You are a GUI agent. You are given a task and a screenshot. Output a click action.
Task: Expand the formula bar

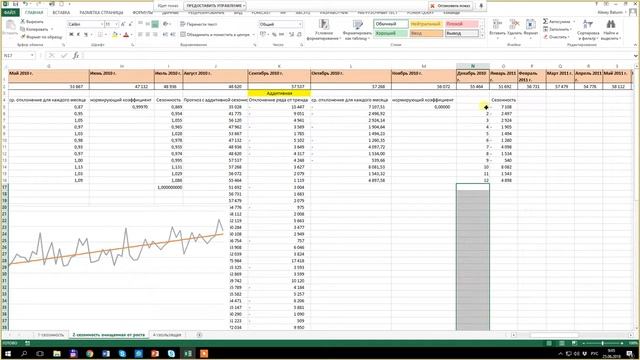pos(636,56)
